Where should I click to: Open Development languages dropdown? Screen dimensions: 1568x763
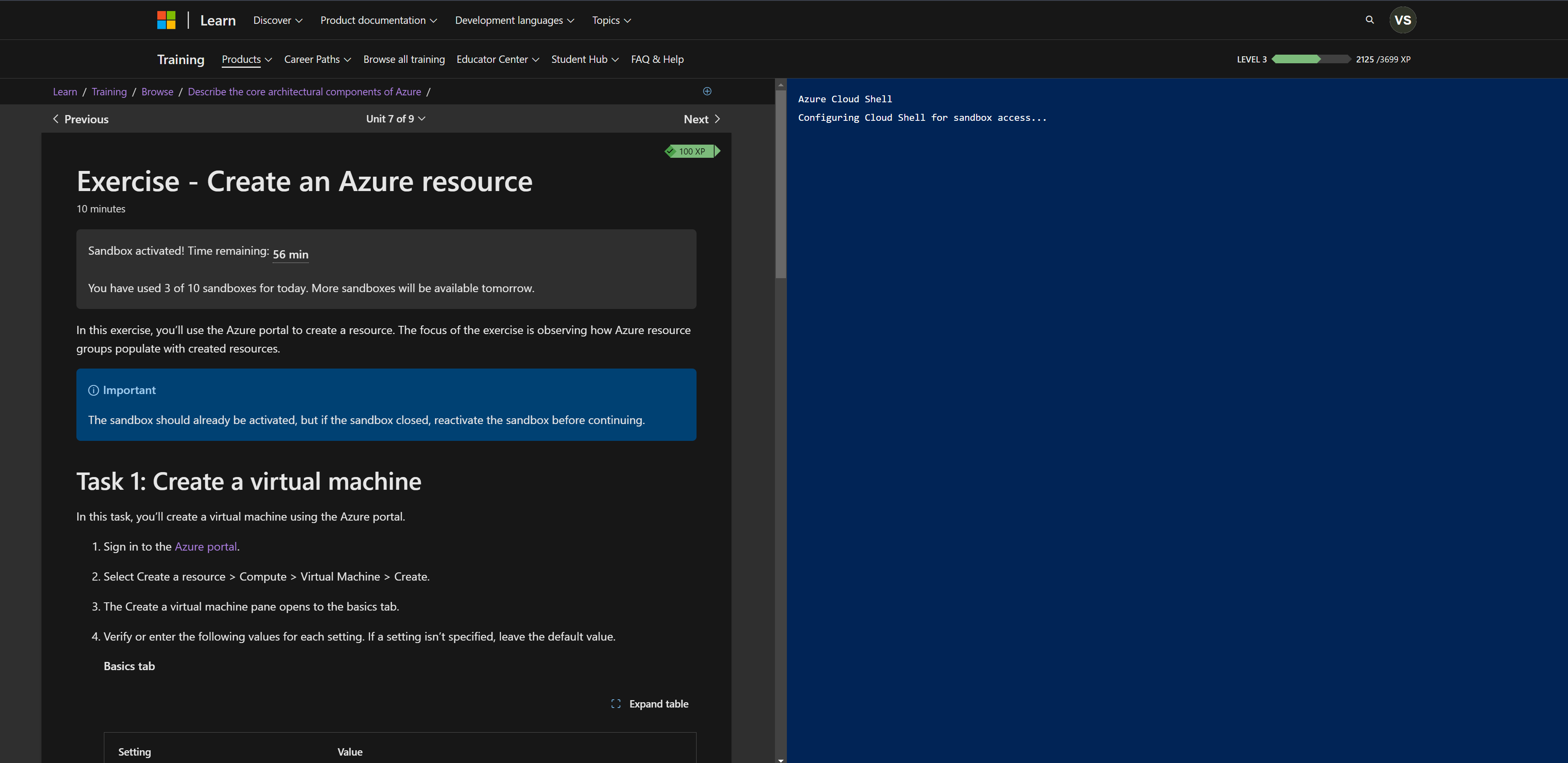click(514, 20)
